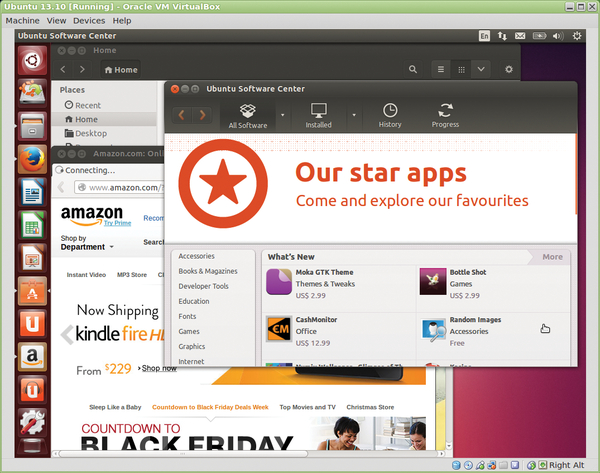The height and width of the screenshot is (473, 600).
Task: Select Recent in Places sidebar
Action: click(104, 105)
